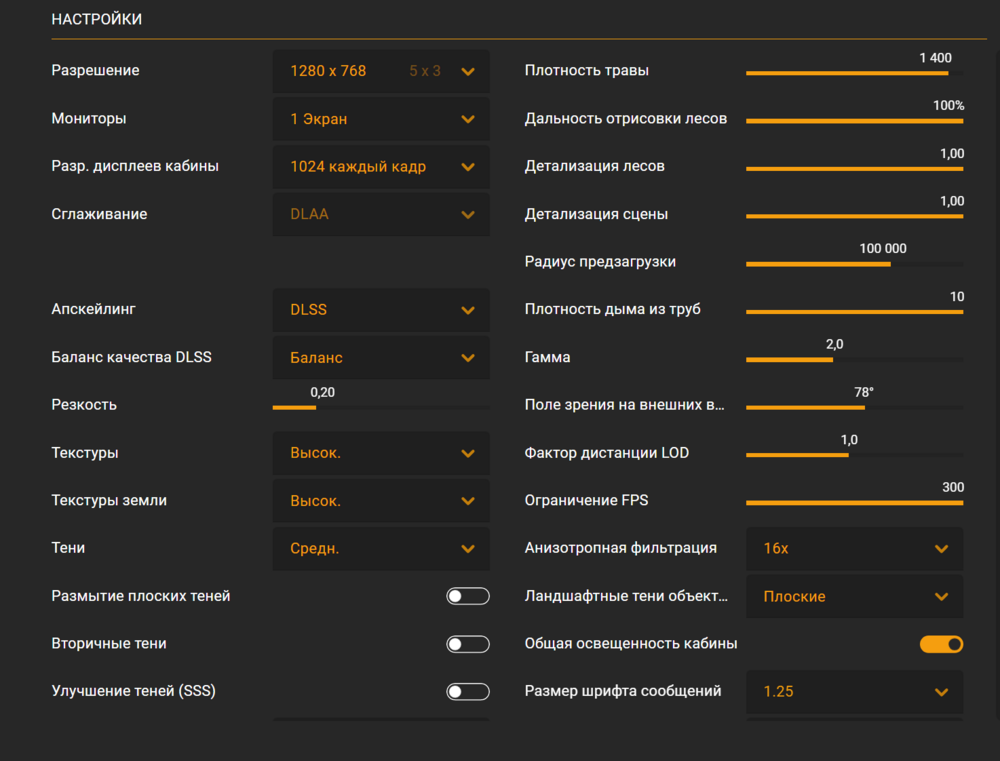Enable Улучшение теней (SSS) toggle
This screenshot has width=1000, height=761.
point(468,692)
